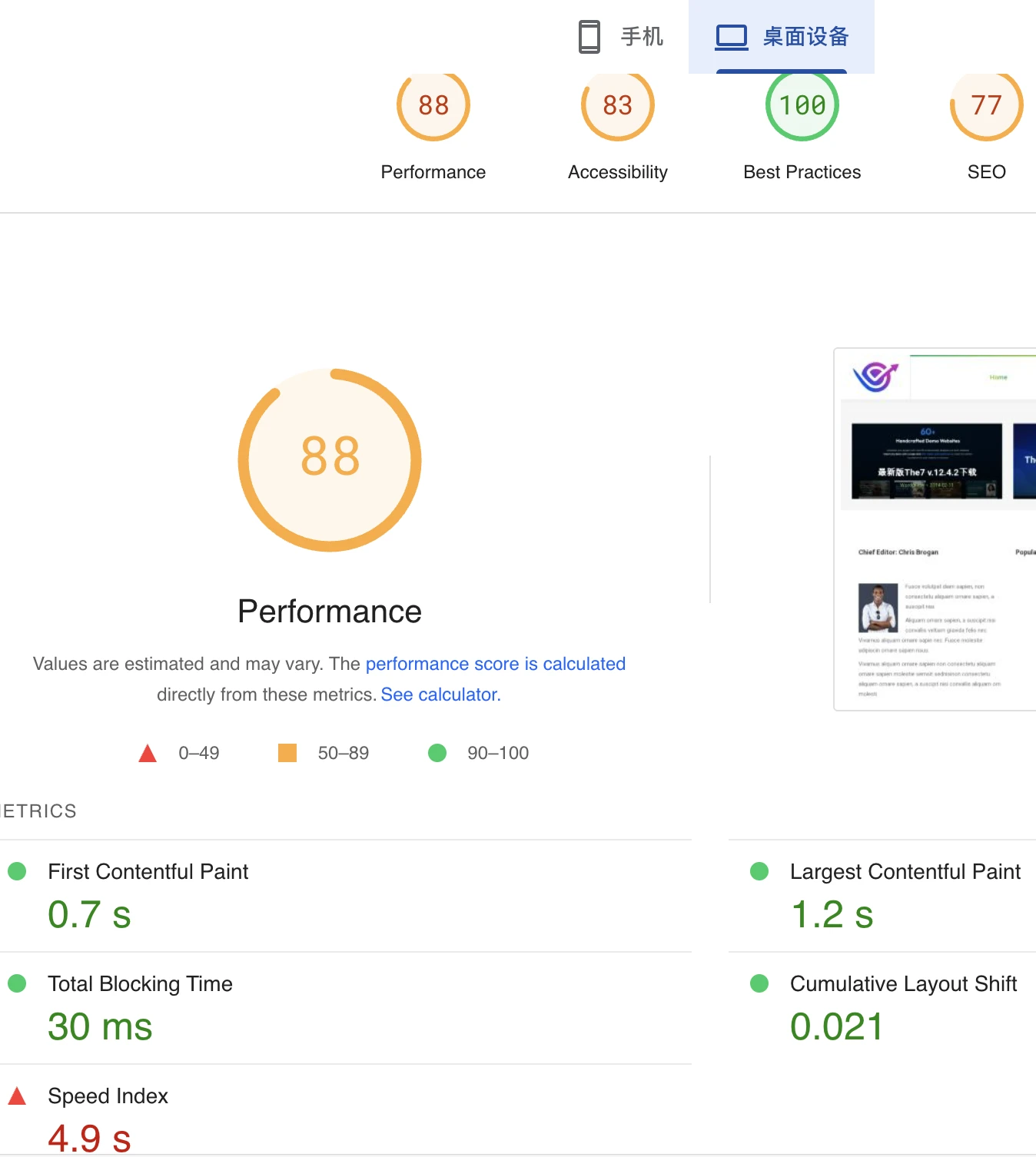The image size is (1036, 1157).
Task: Expand the Largest Contentful Paint metric
Action: pyautogui.click(x=905, y=872)
